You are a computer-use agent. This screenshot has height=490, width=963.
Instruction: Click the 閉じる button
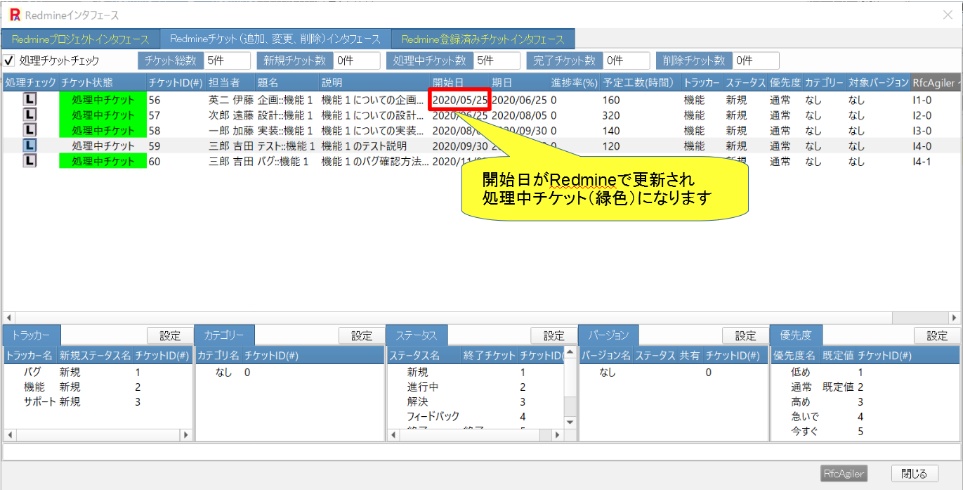(x=915, y=473)
